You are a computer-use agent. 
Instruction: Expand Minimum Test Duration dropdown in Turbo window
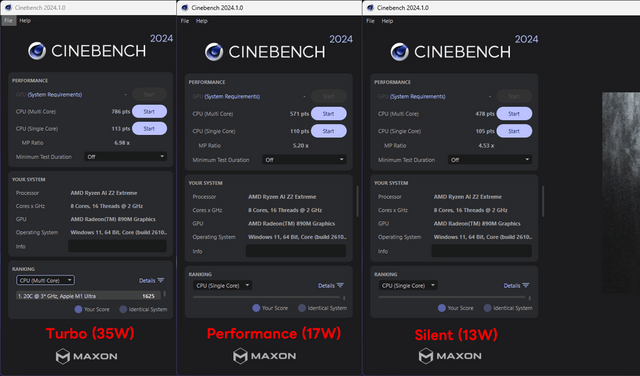pyautogui.click(x=125, y=156)
